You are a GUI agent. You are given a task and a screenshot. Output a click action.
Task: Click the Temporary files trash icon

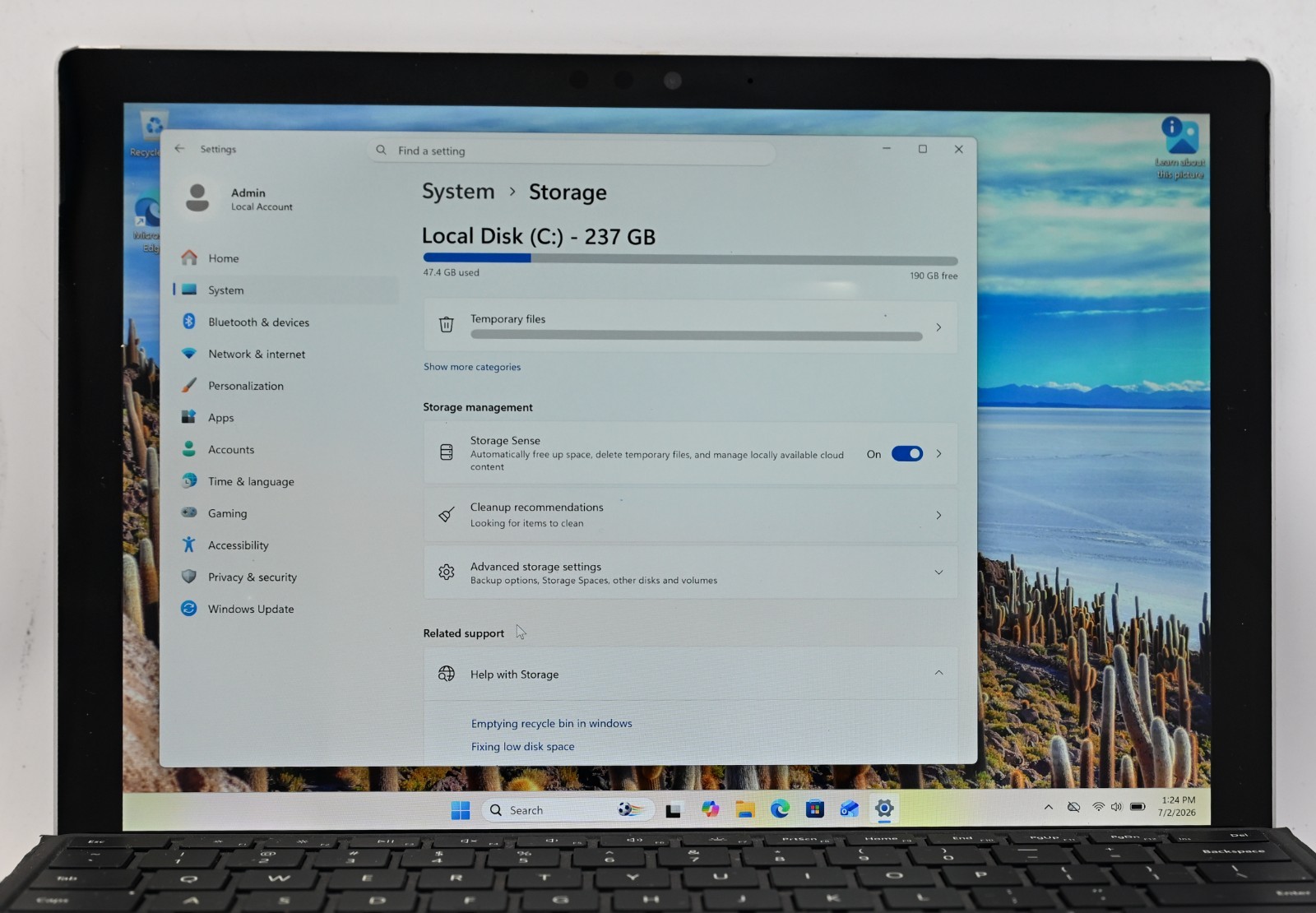(446, 325)
